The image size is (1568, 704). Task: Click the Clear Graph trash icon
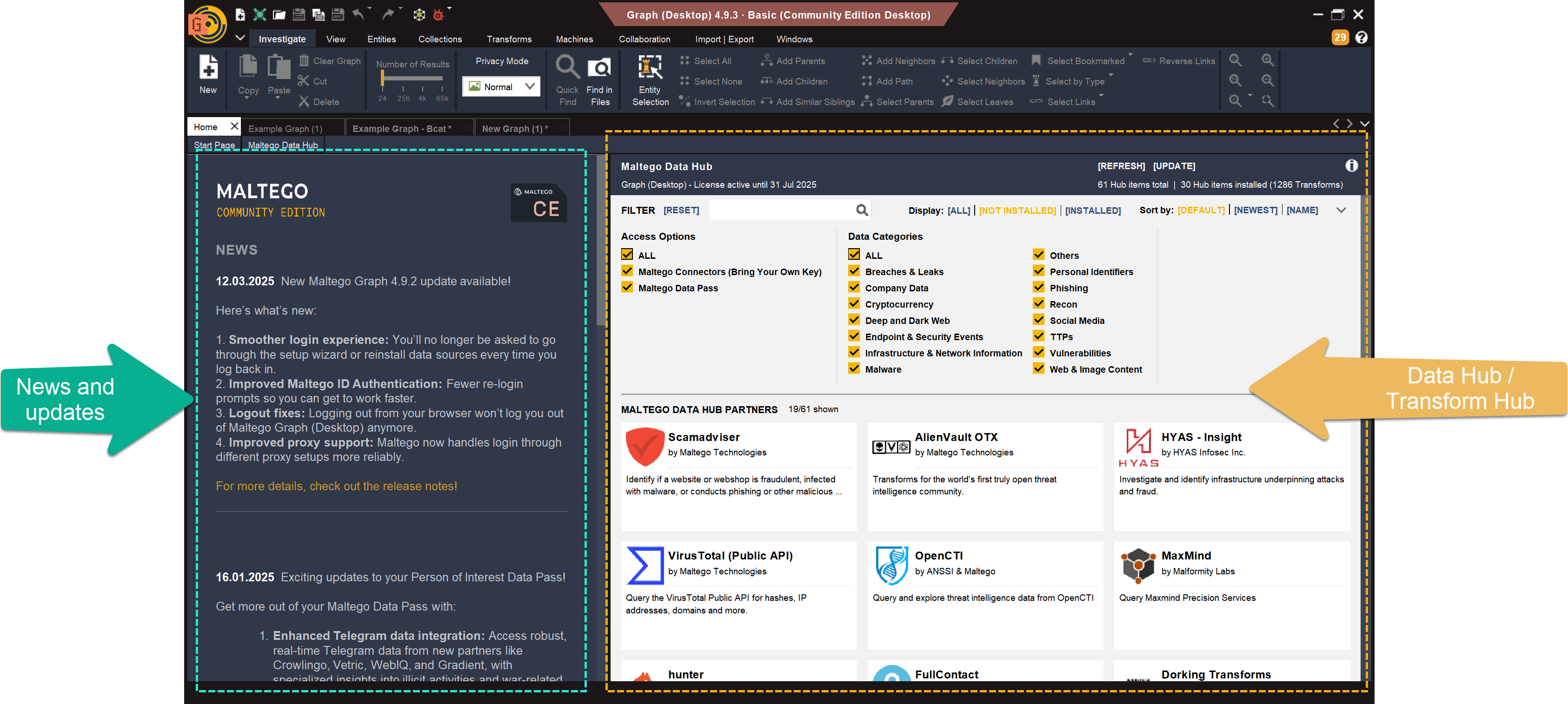coord(304,59)
